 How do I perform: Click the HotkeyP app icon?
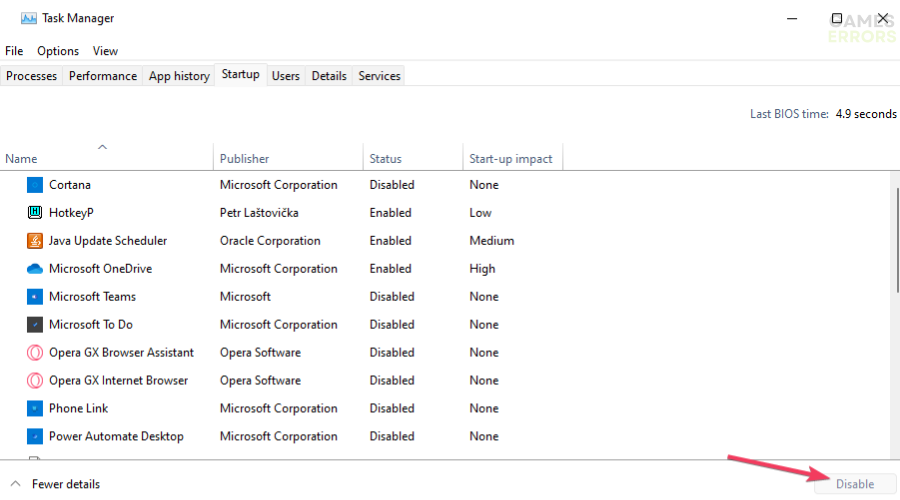(x=35, y=213)
